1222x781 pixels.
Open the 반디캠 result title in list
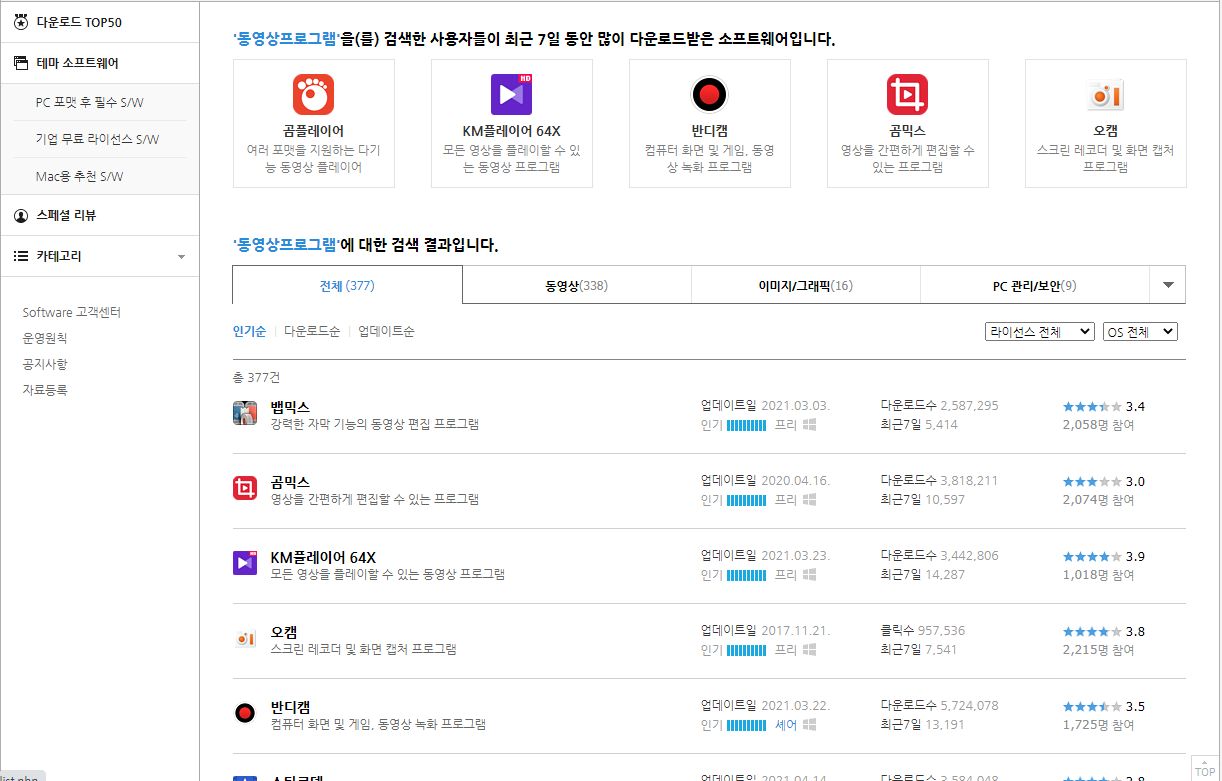[x=290, y=706]
